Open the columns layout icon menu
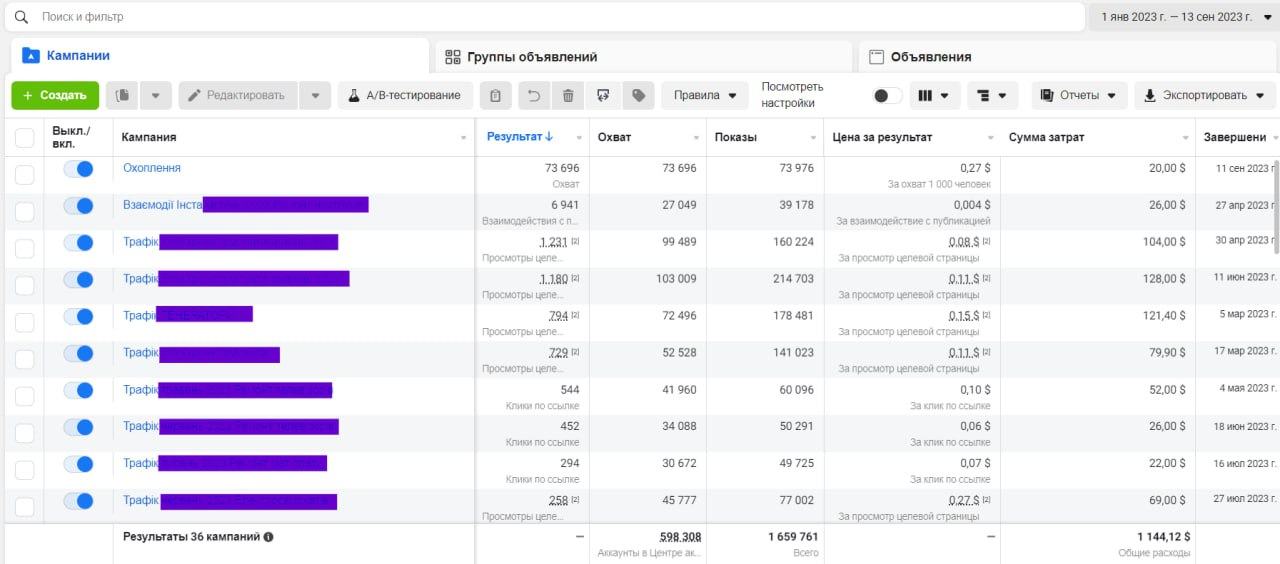Screen dimensions: 1280x564 click(x=934, y=96)
